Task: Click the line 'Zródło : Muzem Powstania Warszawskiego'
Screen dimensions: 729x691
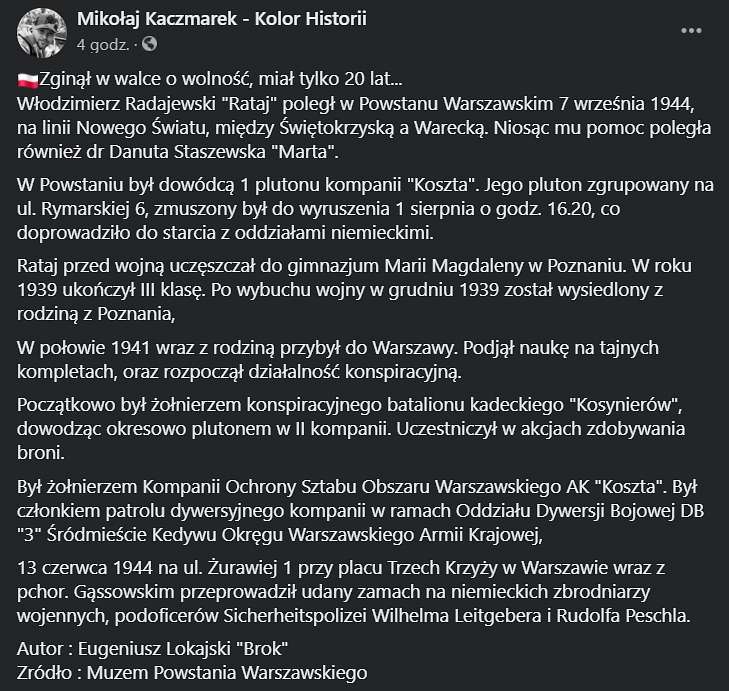Action: [192, 673]
